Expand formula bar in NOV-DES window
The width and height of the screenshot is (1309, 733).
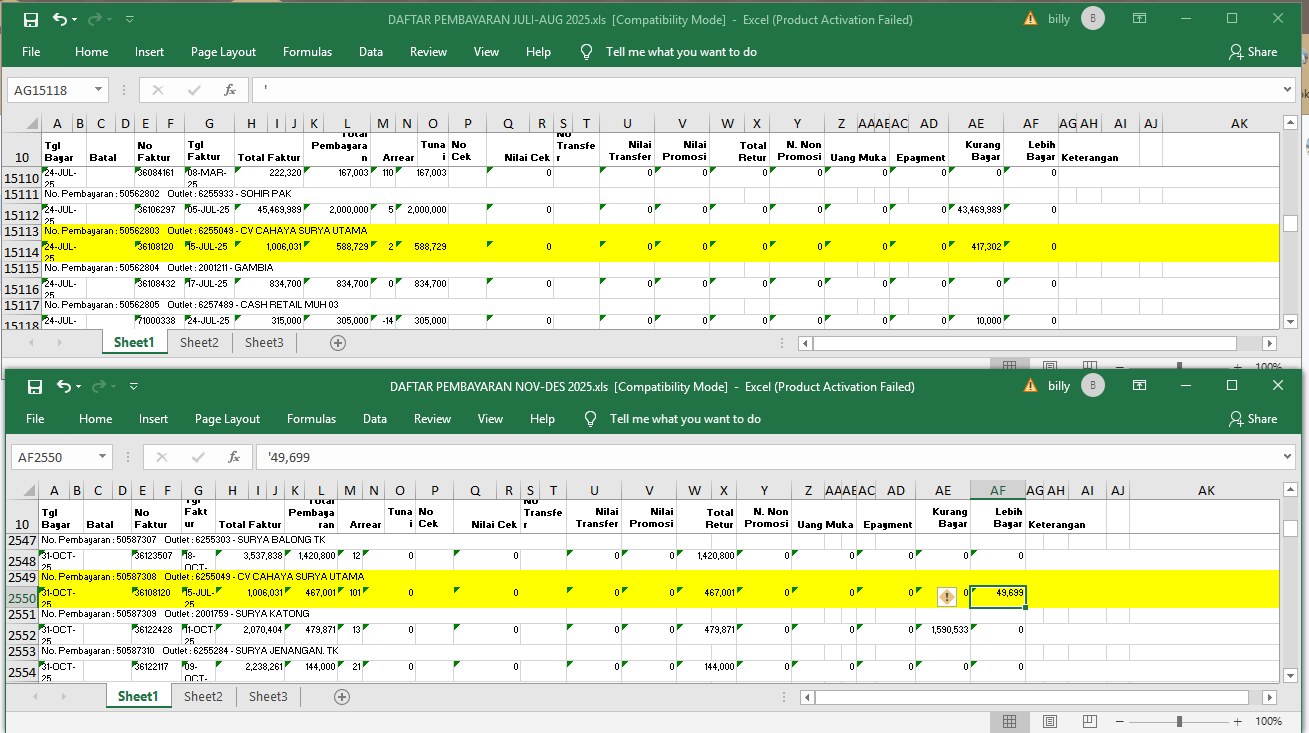[x=1286, y=457]
